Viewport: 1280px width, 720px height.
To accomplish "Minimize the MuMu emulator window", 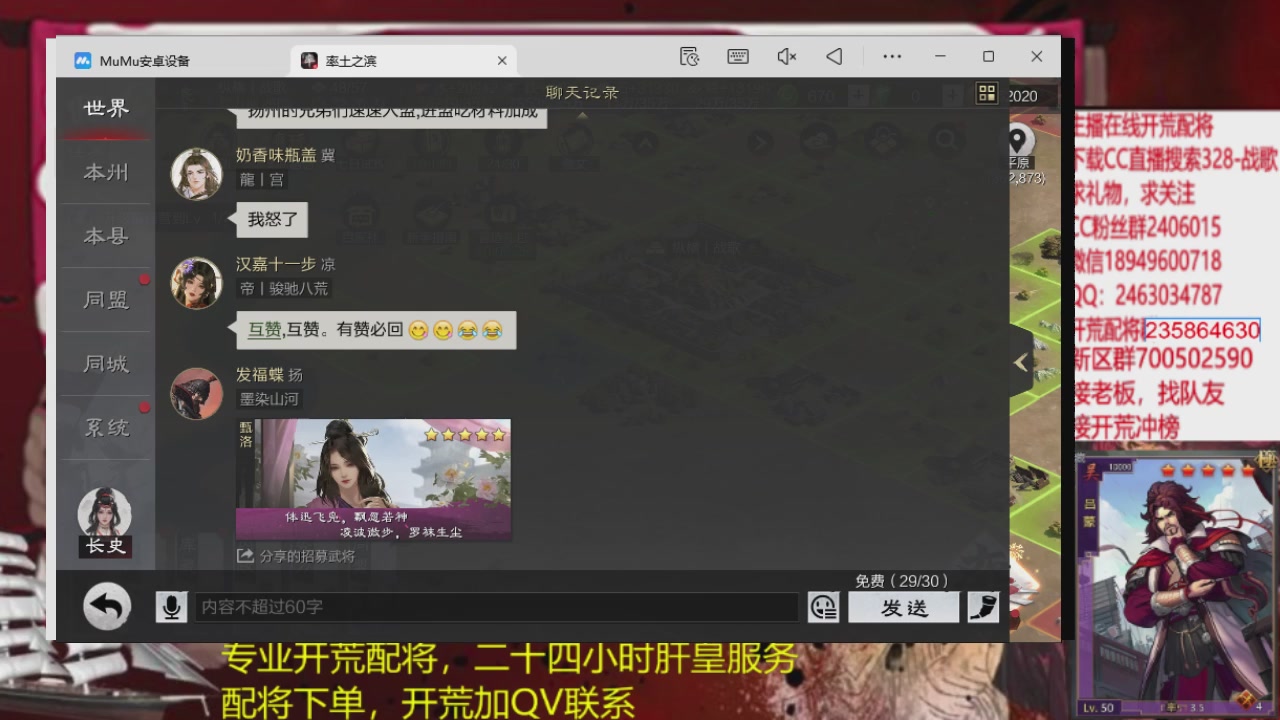I will click(x=940, y=57).
